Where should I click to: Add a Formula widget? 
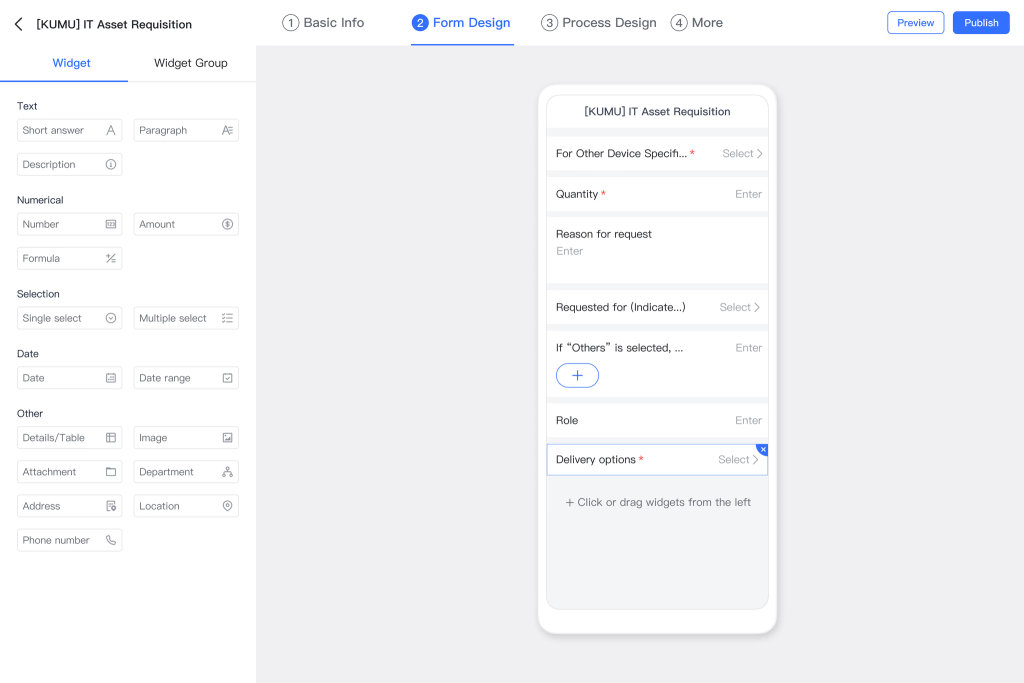click(x=69, y=259)
